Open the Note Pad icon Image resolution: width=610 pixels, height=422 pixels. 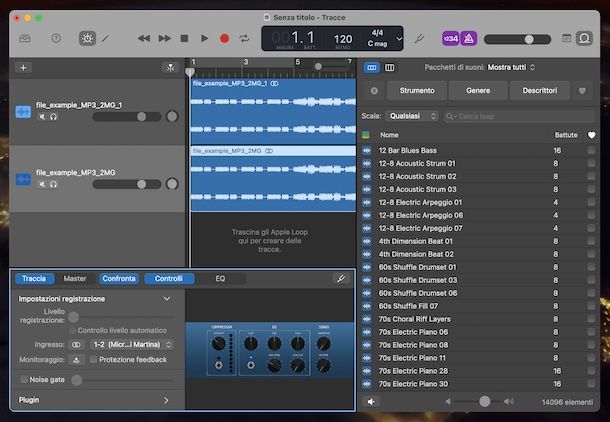coord(567,39)
